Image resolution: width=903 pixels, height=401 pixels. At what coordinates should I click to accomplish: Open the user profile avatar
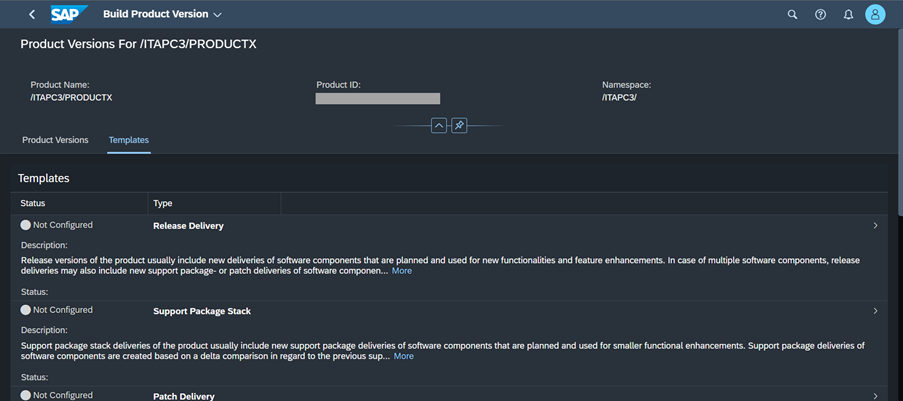pyautogui.click(x=875, y=14)
